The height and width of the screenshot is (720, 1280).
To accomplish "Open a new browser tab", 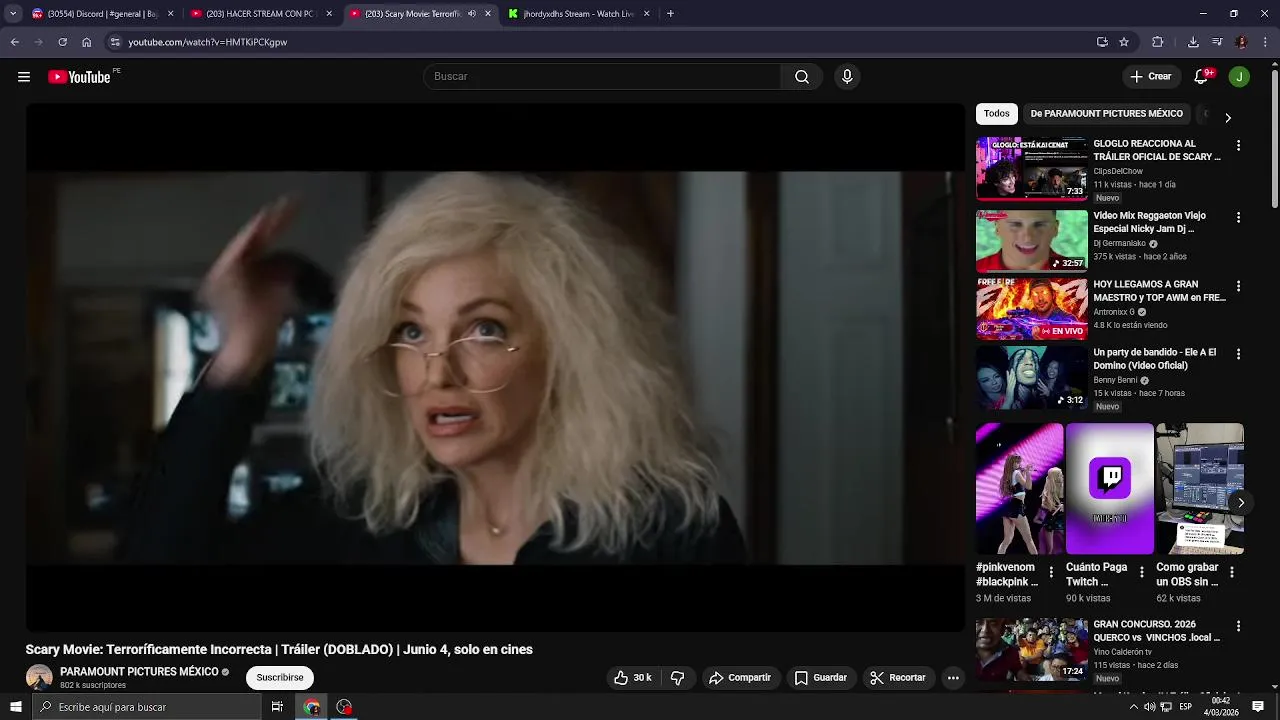I will pos(670,14).
